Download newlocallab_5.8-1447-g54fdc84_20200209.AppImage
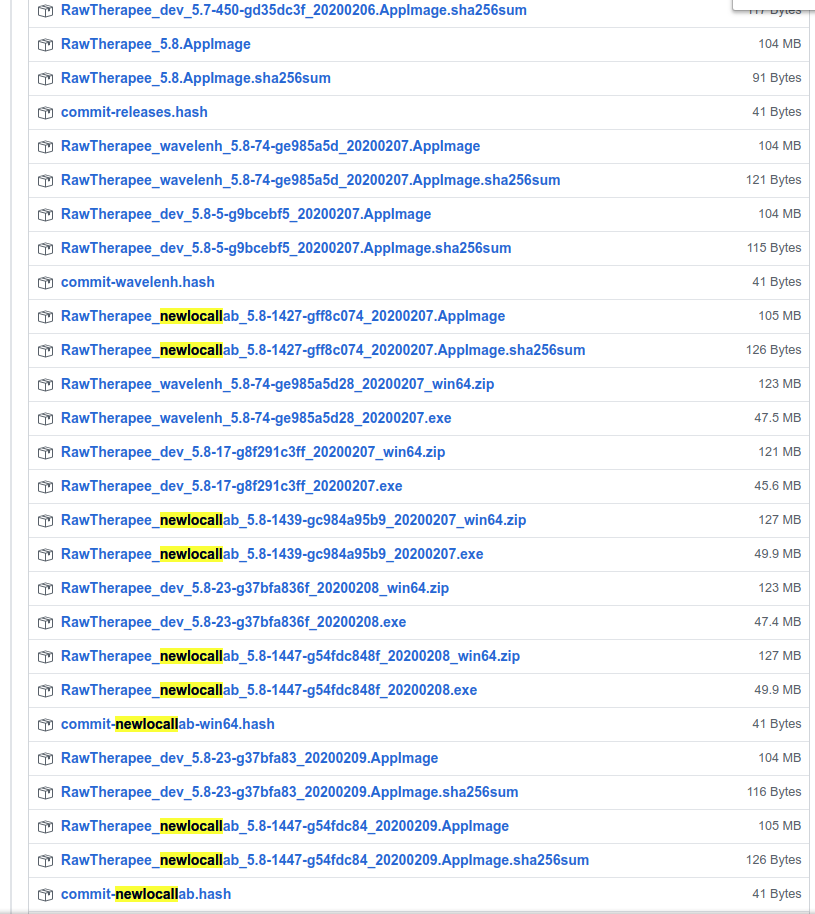Viewport: 815px width, 914px height. coord(285,826)
